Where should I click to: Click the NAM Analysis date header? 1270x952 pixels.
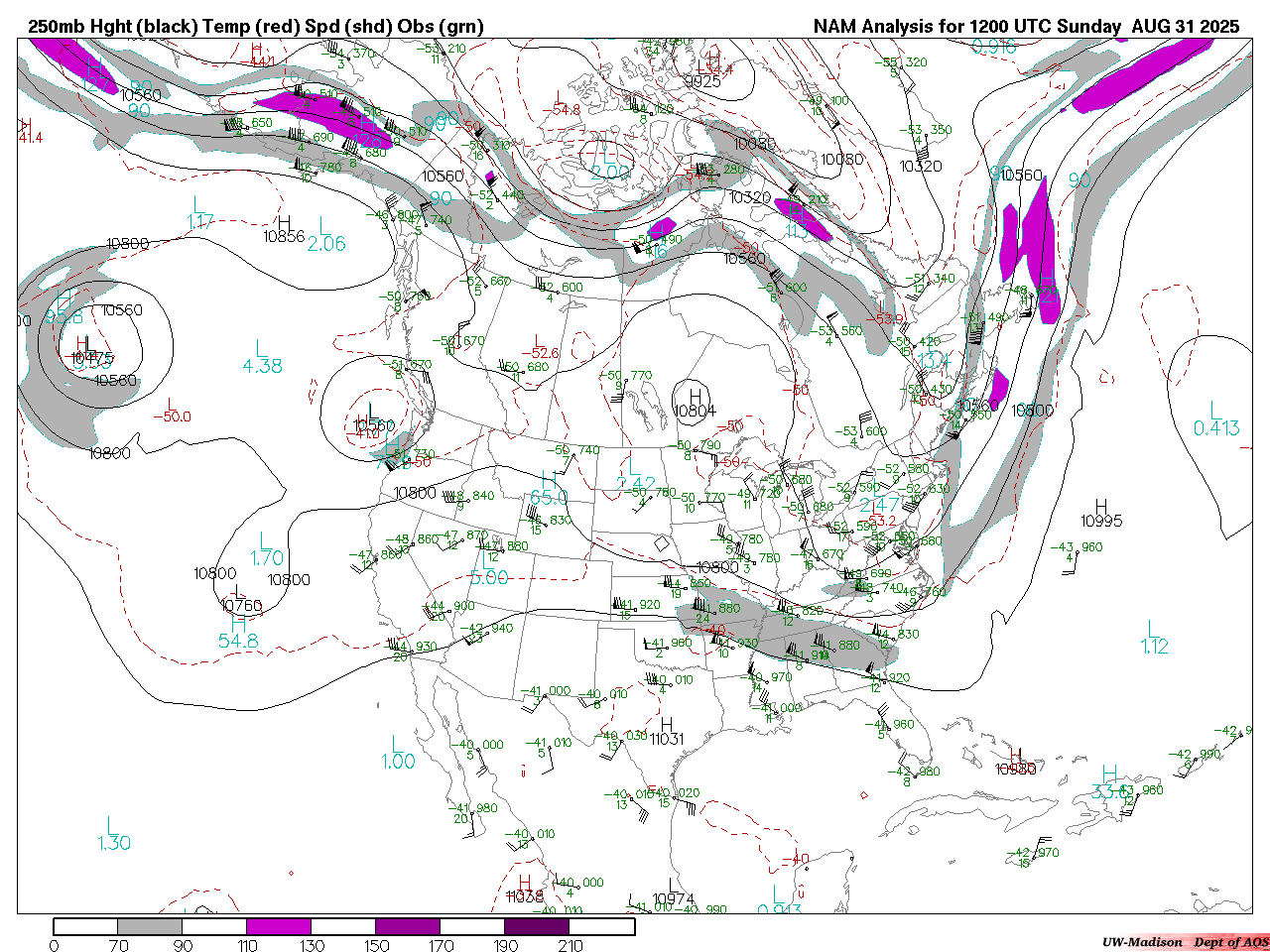click(1026, 27)
